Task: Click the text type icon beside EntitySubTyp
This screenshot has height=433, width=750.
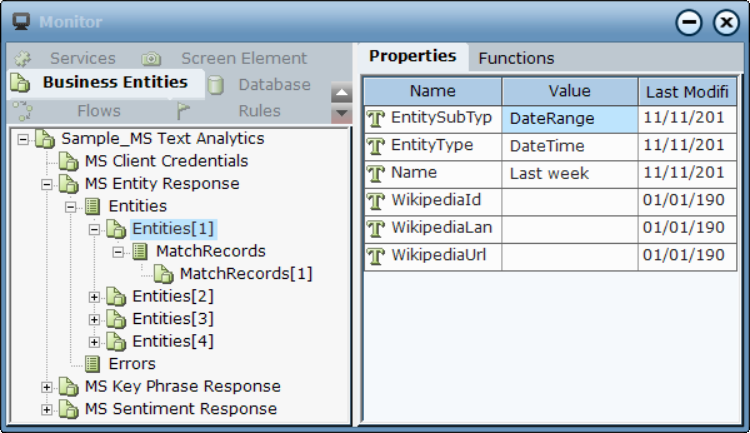Action: [376, 118]
